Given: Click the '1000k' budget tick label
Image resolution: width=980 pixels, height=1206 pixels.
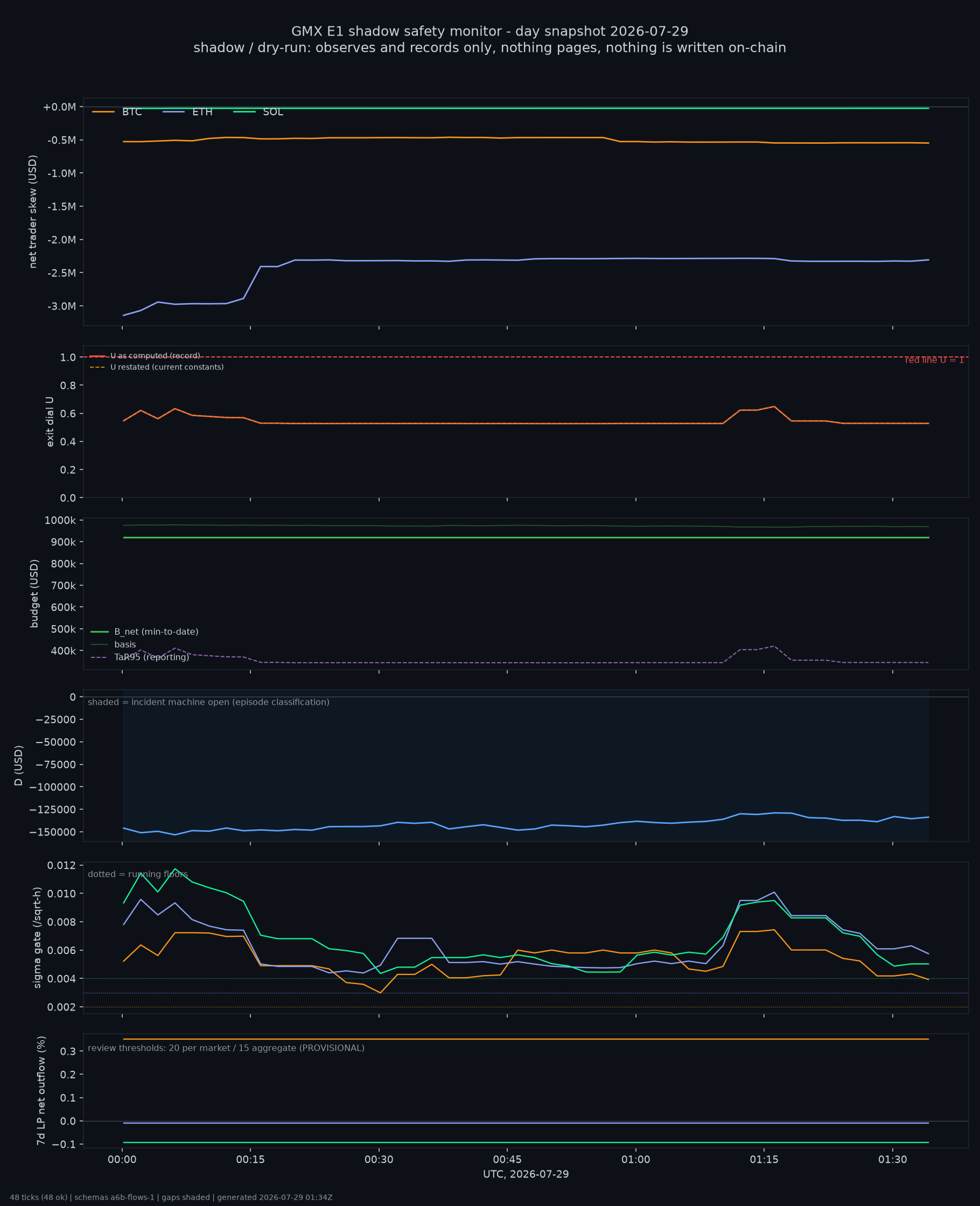Looking at the screenshot, I should click(x=60, y=520).
